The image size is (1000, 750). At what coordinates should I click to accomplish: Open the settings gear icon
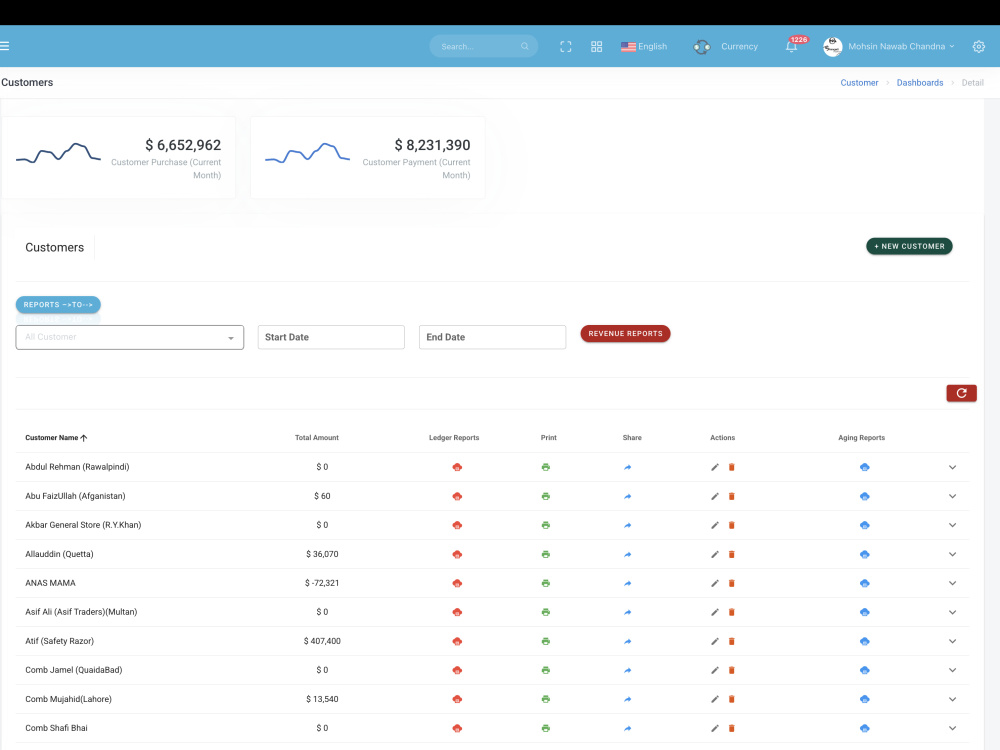978,47
